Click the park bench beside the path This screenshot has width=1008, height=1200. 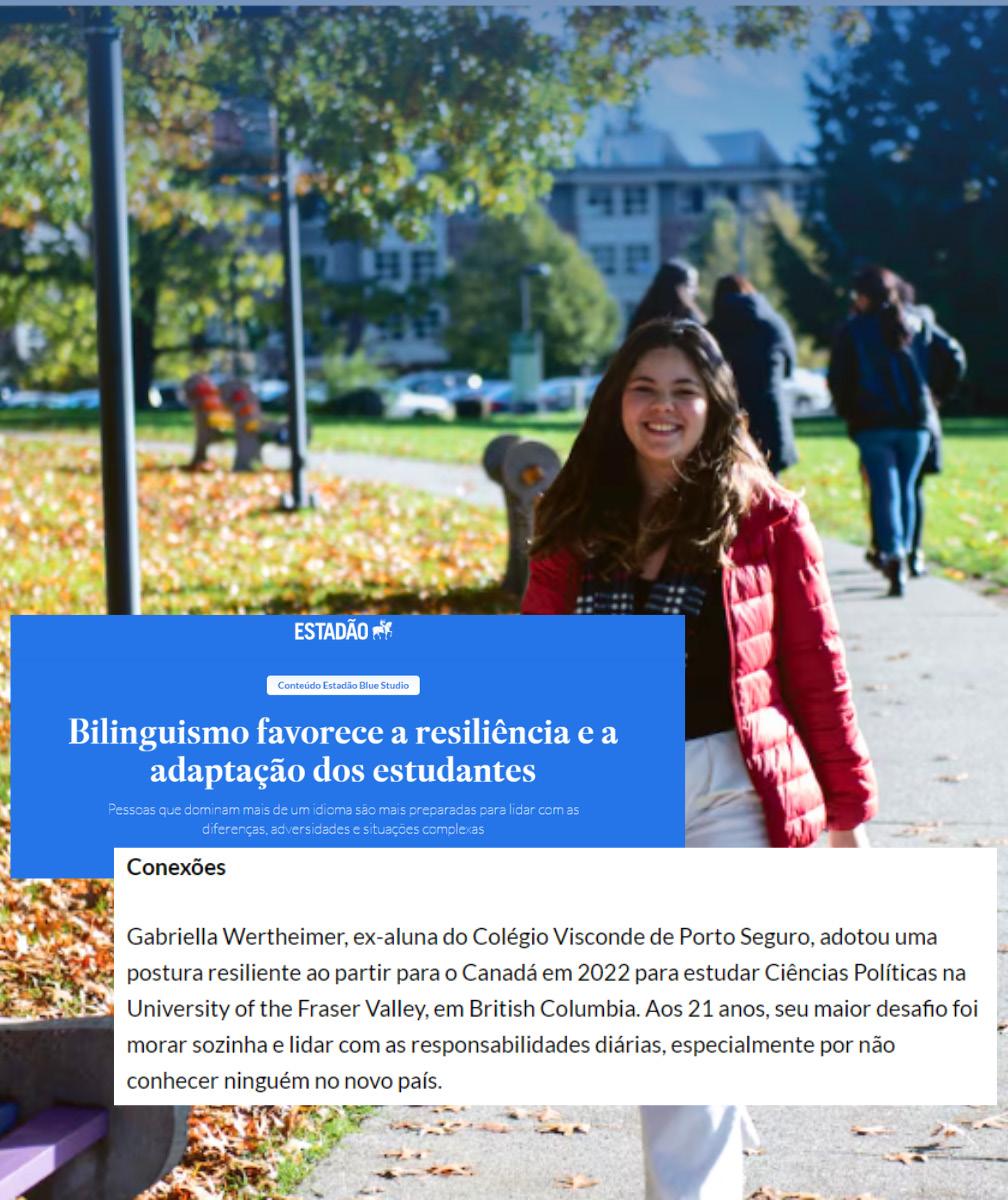[x=520, y=510]
